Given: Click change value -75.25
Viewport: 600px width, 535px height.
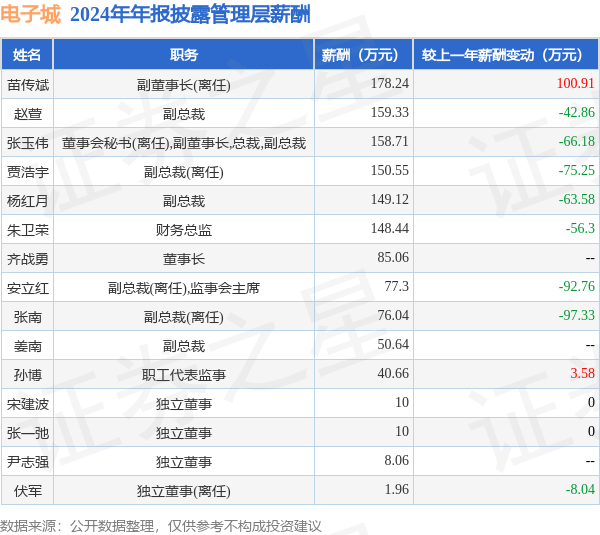Looking at the screenshot, I should [x=577, y=170].
